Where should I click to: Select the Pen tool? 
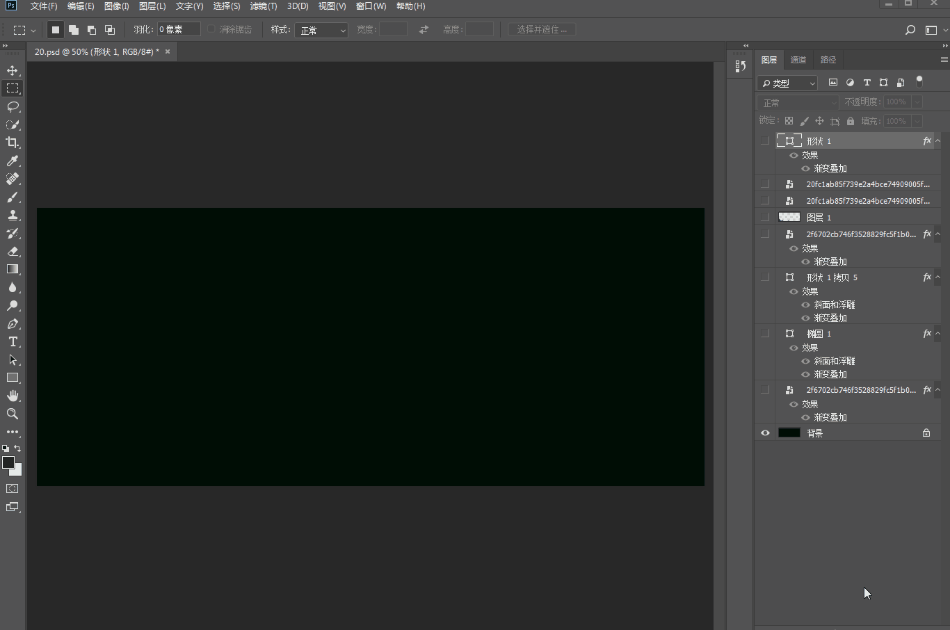[13, 324]
